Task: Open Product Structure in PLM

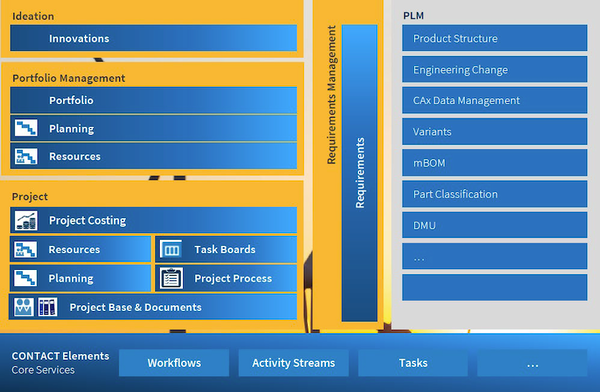Action: click(494, 38)
